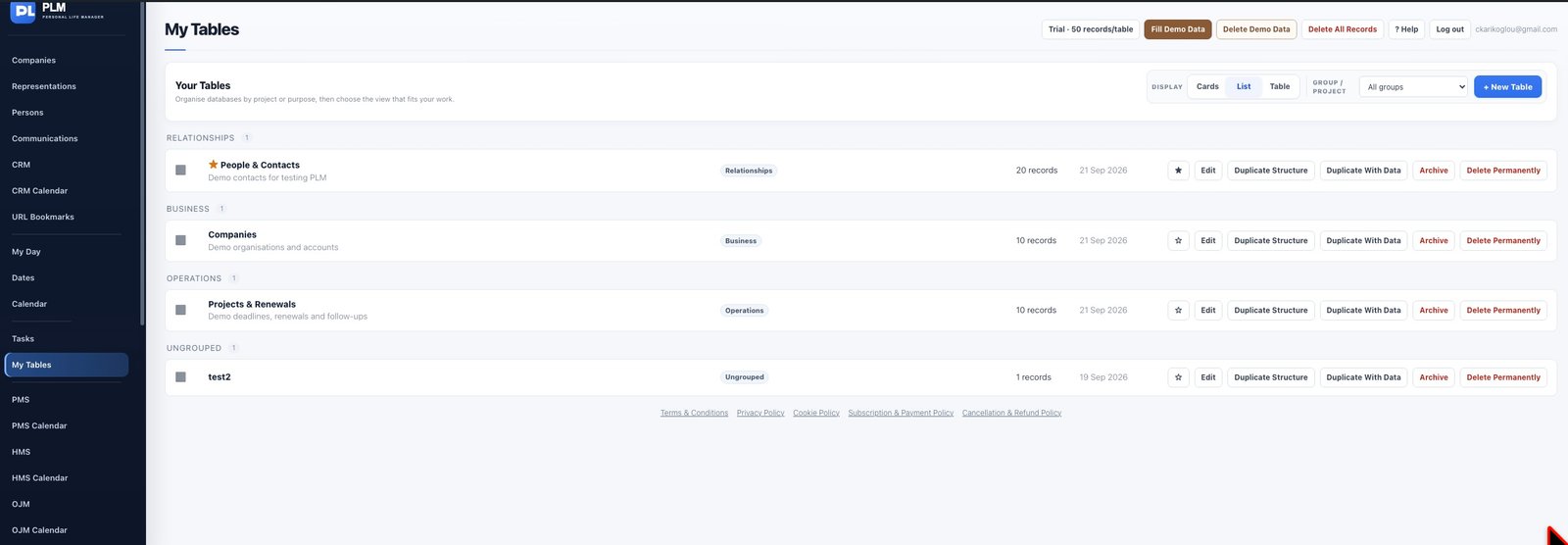Open Companies in the sidebar
The width and height of the screenshot is (1568, 545).
33,61
